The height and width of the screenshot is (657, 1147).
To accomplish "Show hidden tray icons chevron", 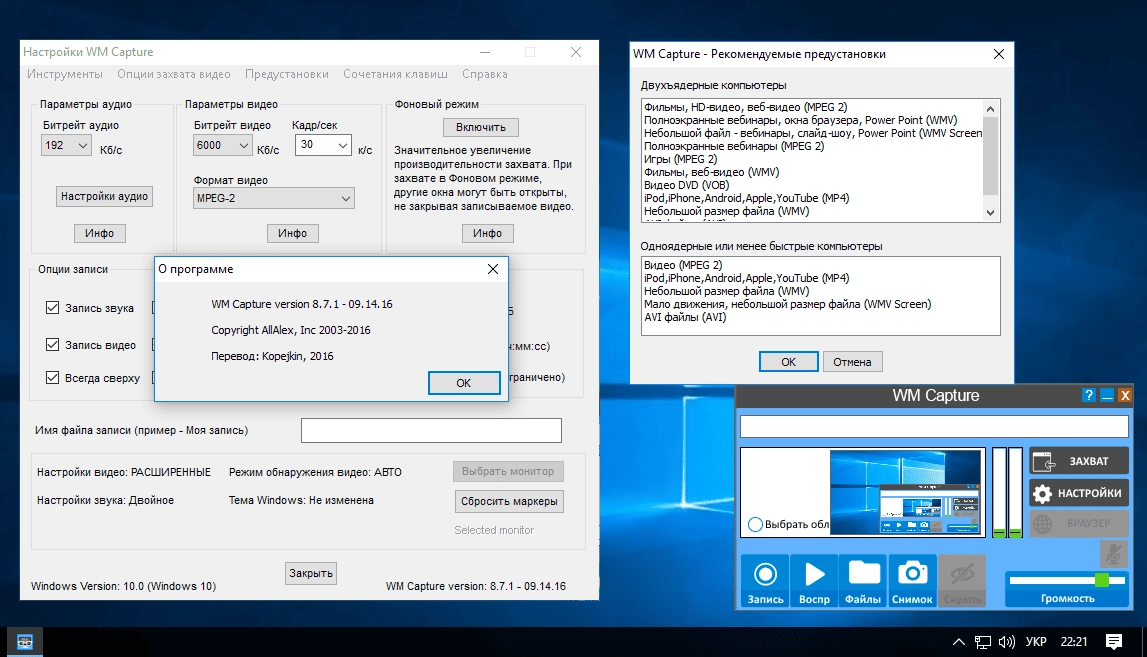I will [958, 642].
